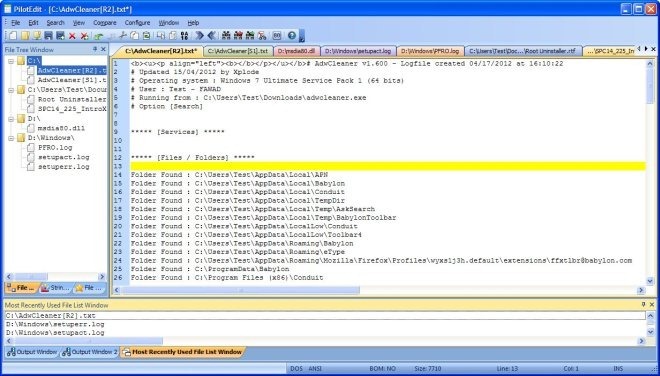The height and width of the screenshot is (376, 660).
Task: Click the New file toolbar icon
Action: pos(13,36)
